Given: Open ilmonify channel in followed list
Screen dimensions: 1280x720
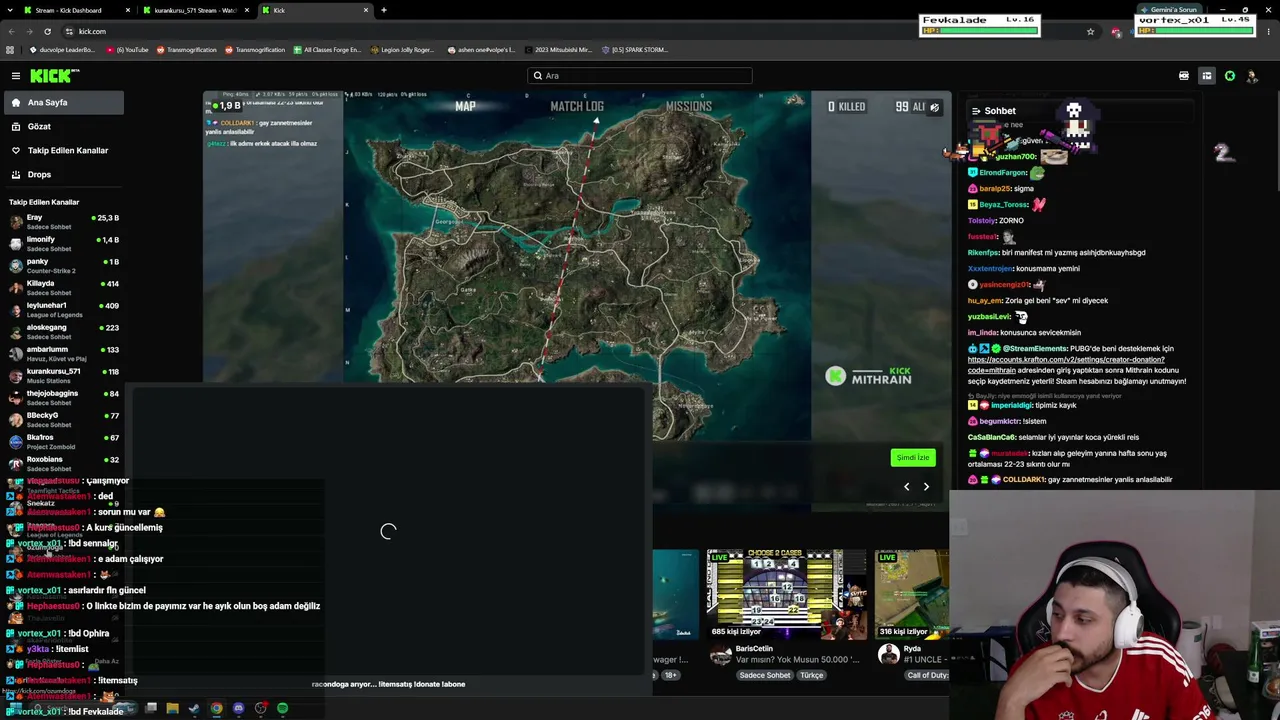Looking at the screenshot, I should [64, 244].
